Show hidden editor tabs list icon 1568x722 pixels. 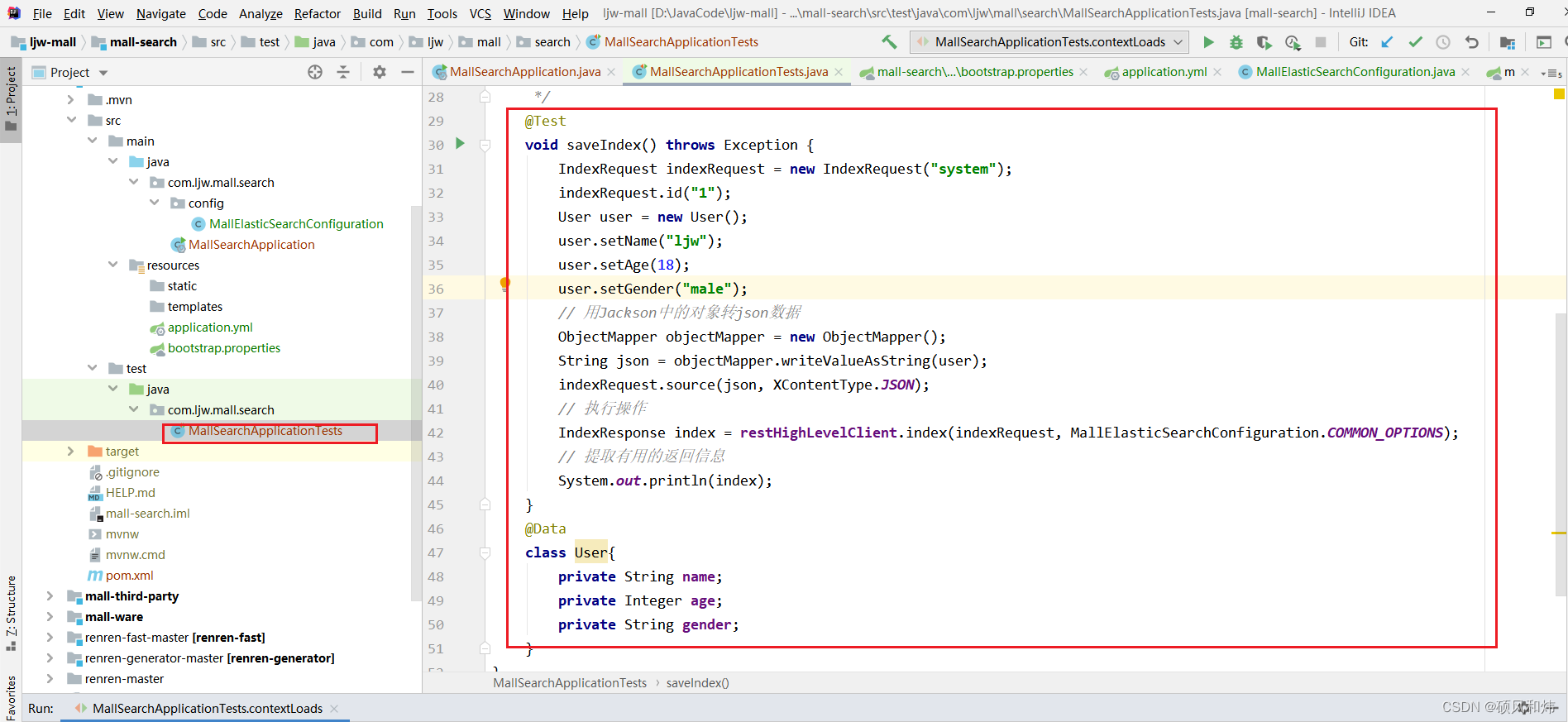pos(1551,74)
